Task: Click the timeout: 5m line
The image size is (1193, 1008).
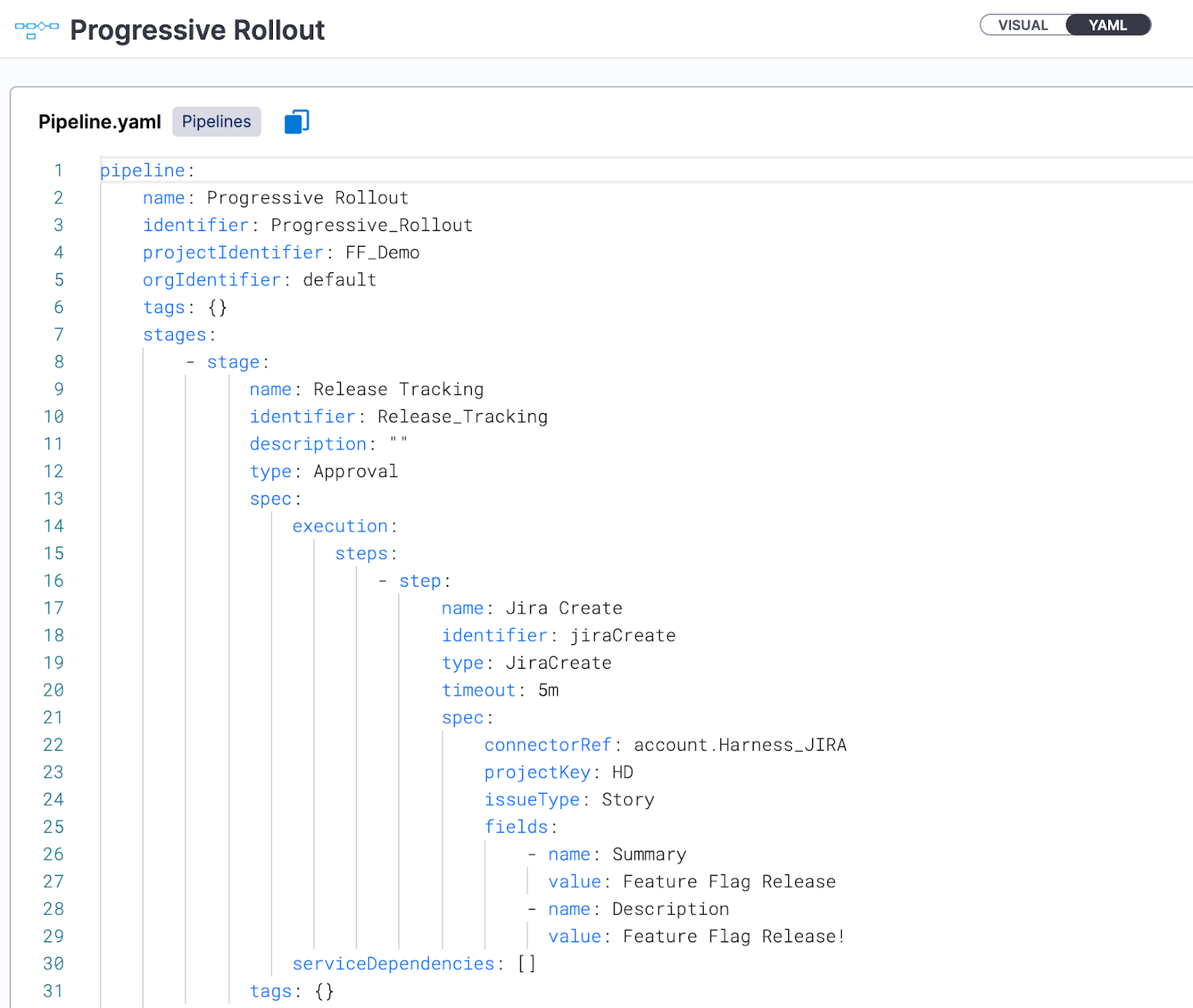Action: click(500, 690)
